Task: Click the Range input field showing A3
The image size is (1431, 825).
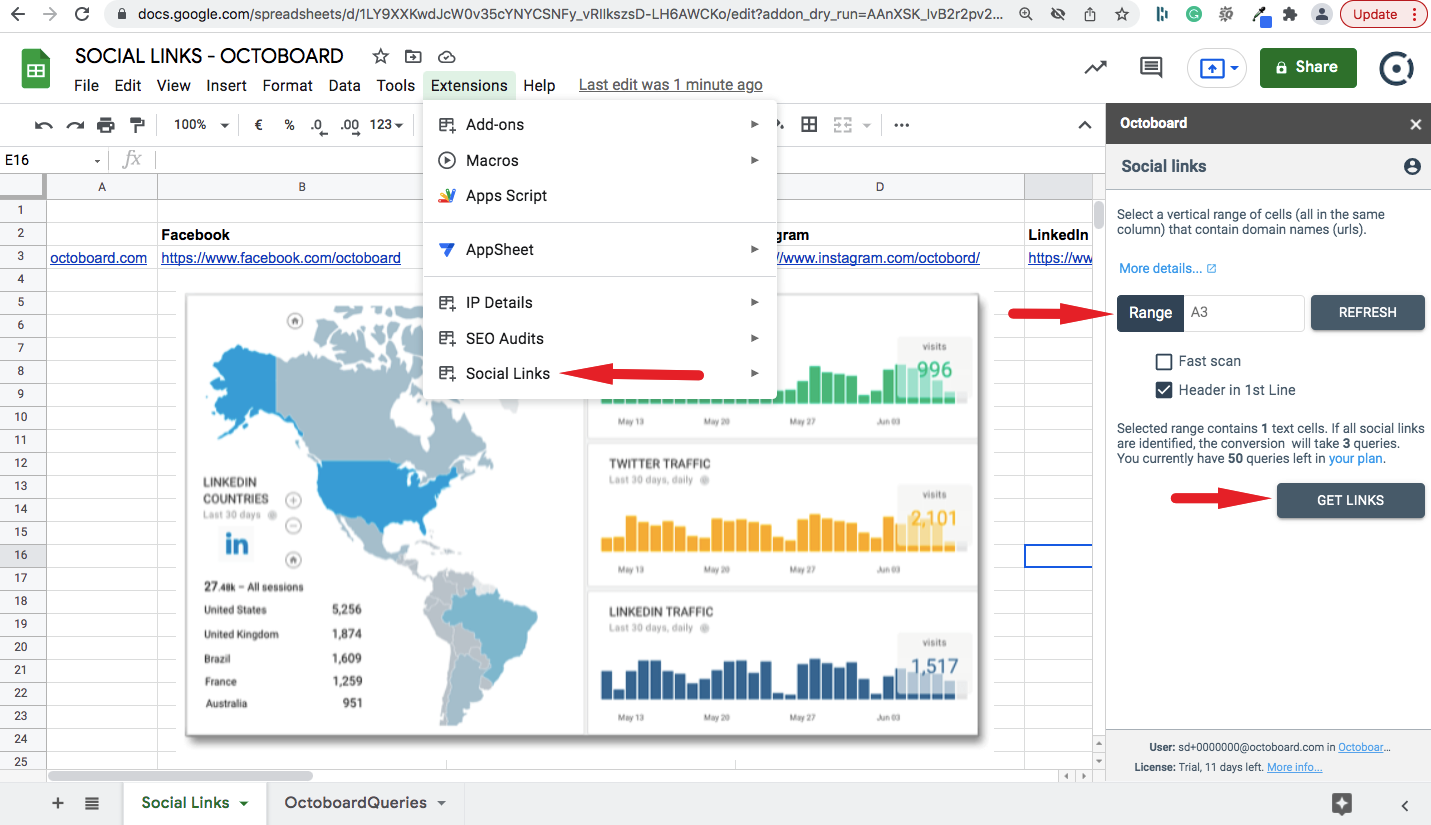Action: (x=1245, y=312)
